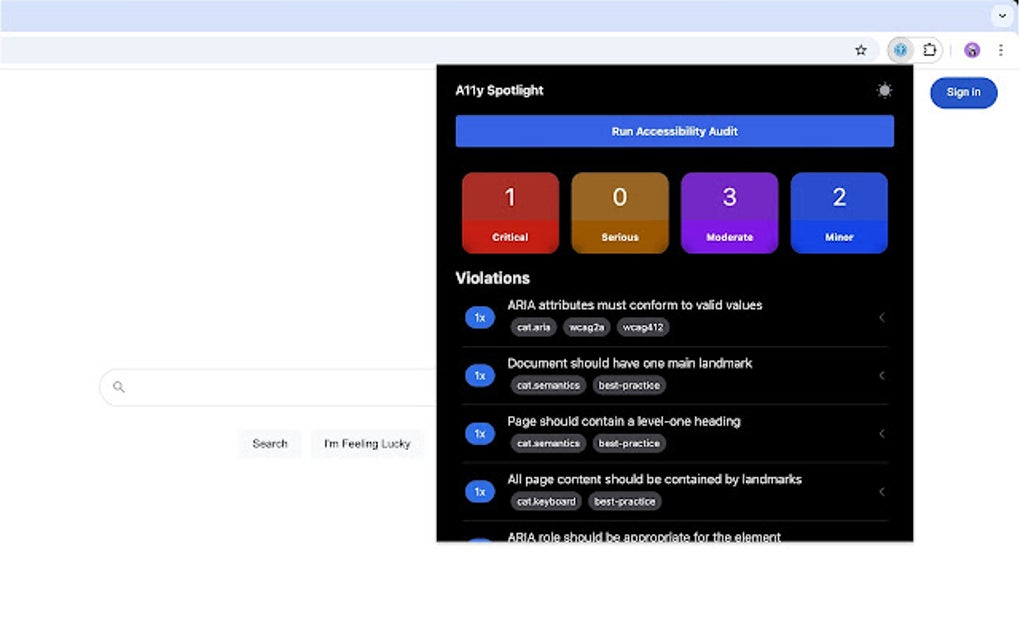Click the Search button on the page
The image size is (1020, 638).
(270, 444)
